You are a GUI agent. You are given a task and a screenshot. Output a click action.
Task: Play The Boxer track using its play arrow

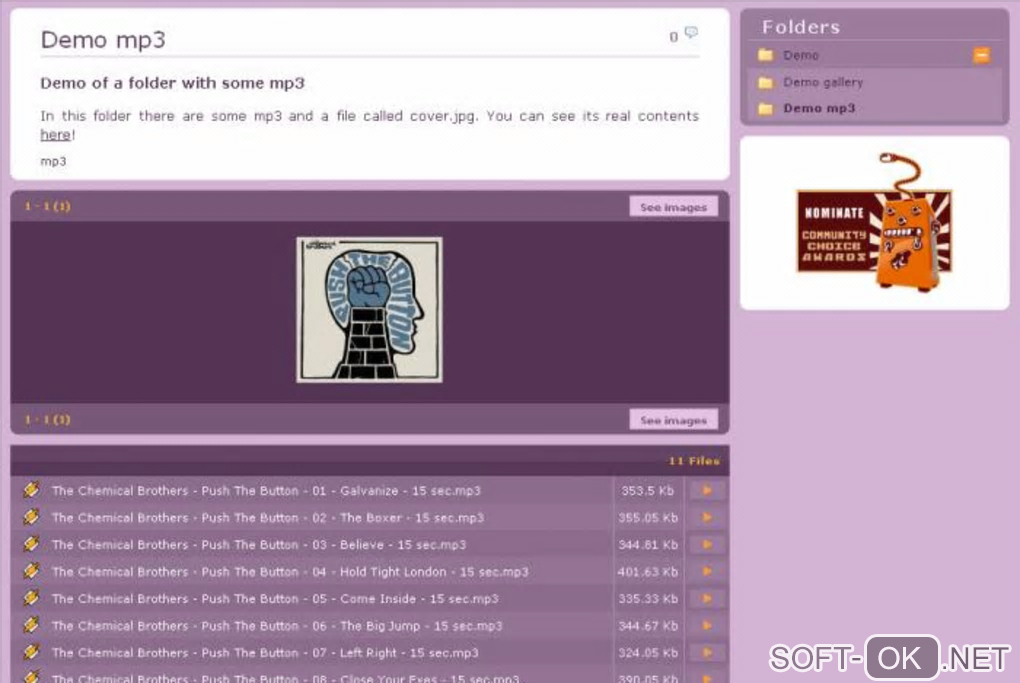[707, 518]
